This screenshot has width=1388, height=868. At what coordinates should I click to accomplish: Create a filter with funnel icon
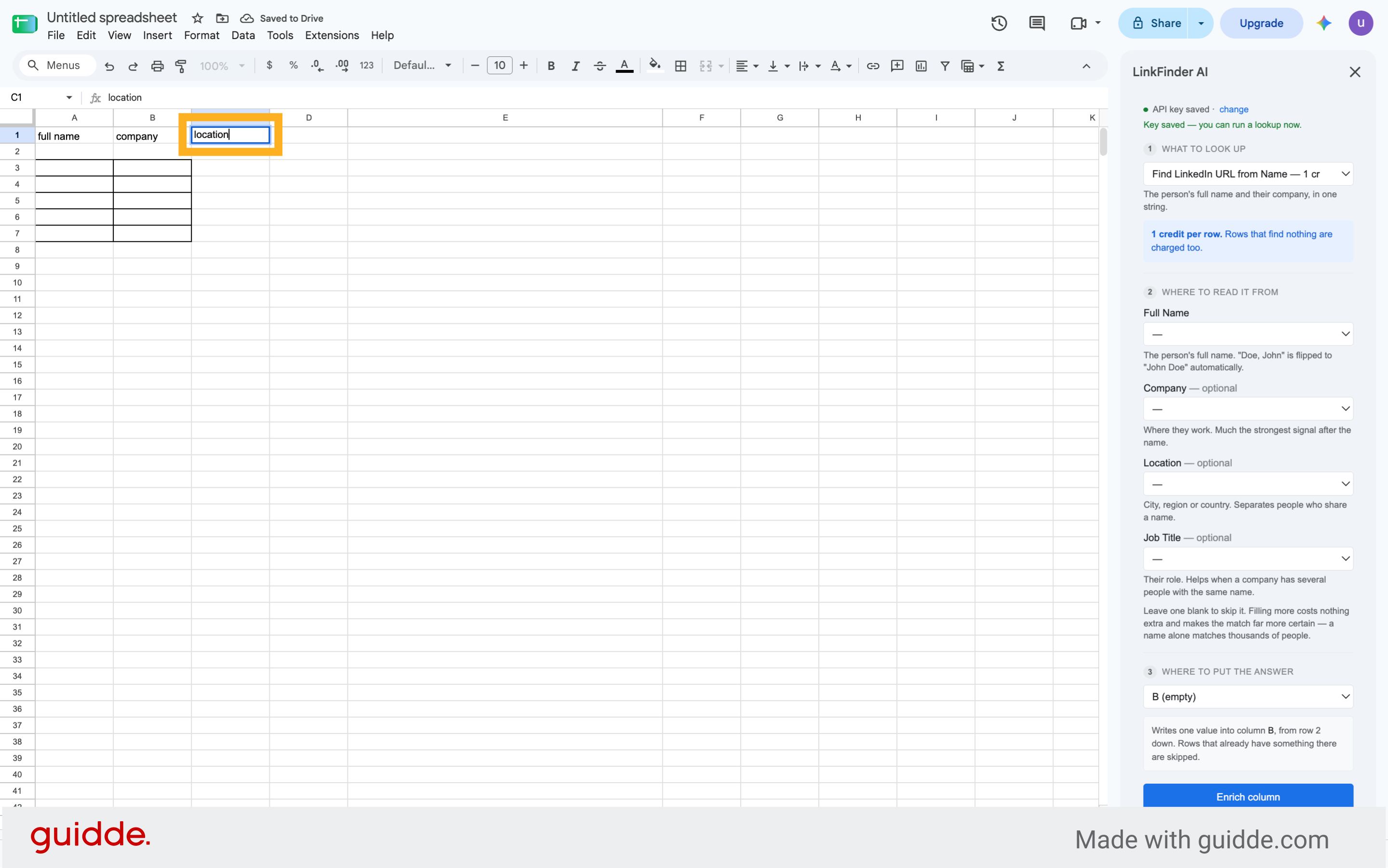(945, 66)
